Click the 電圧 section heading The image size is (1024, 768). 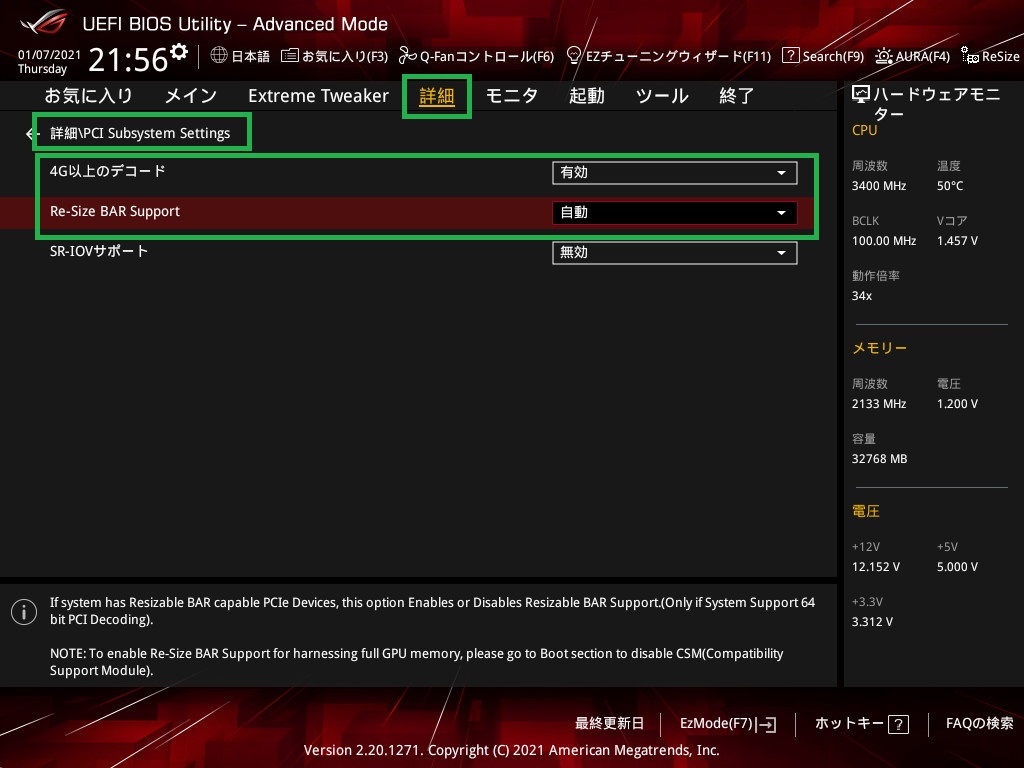point(866,511)
